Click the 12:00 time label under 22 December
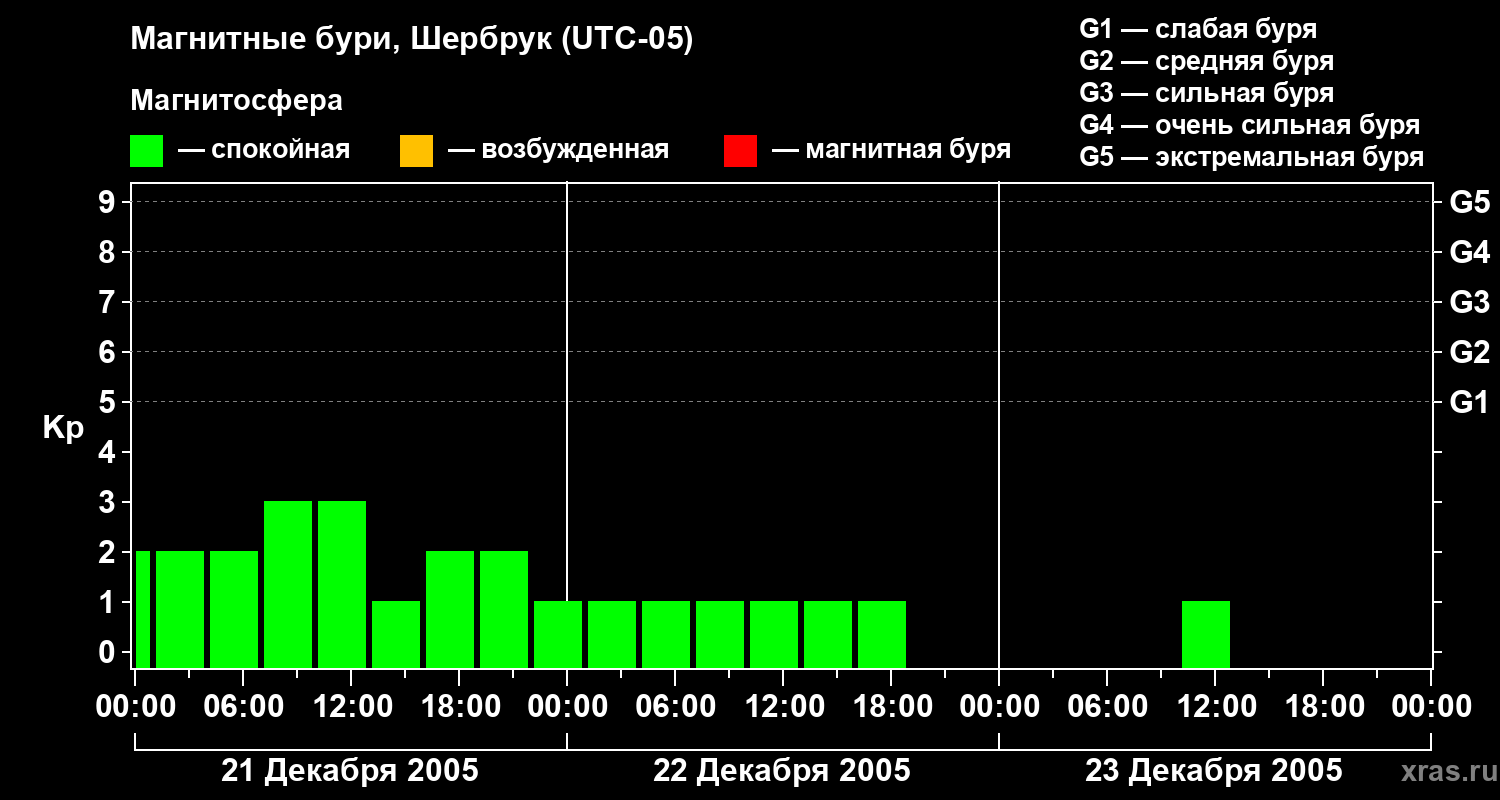The height and width of the screenshot is (800, 1500). pyautogui.click(x=783, y=706)
